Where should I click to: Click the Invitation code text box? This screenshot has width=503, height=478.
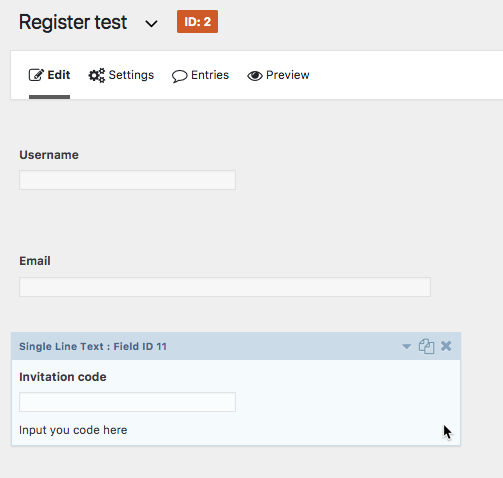click(x=127, y=402)
